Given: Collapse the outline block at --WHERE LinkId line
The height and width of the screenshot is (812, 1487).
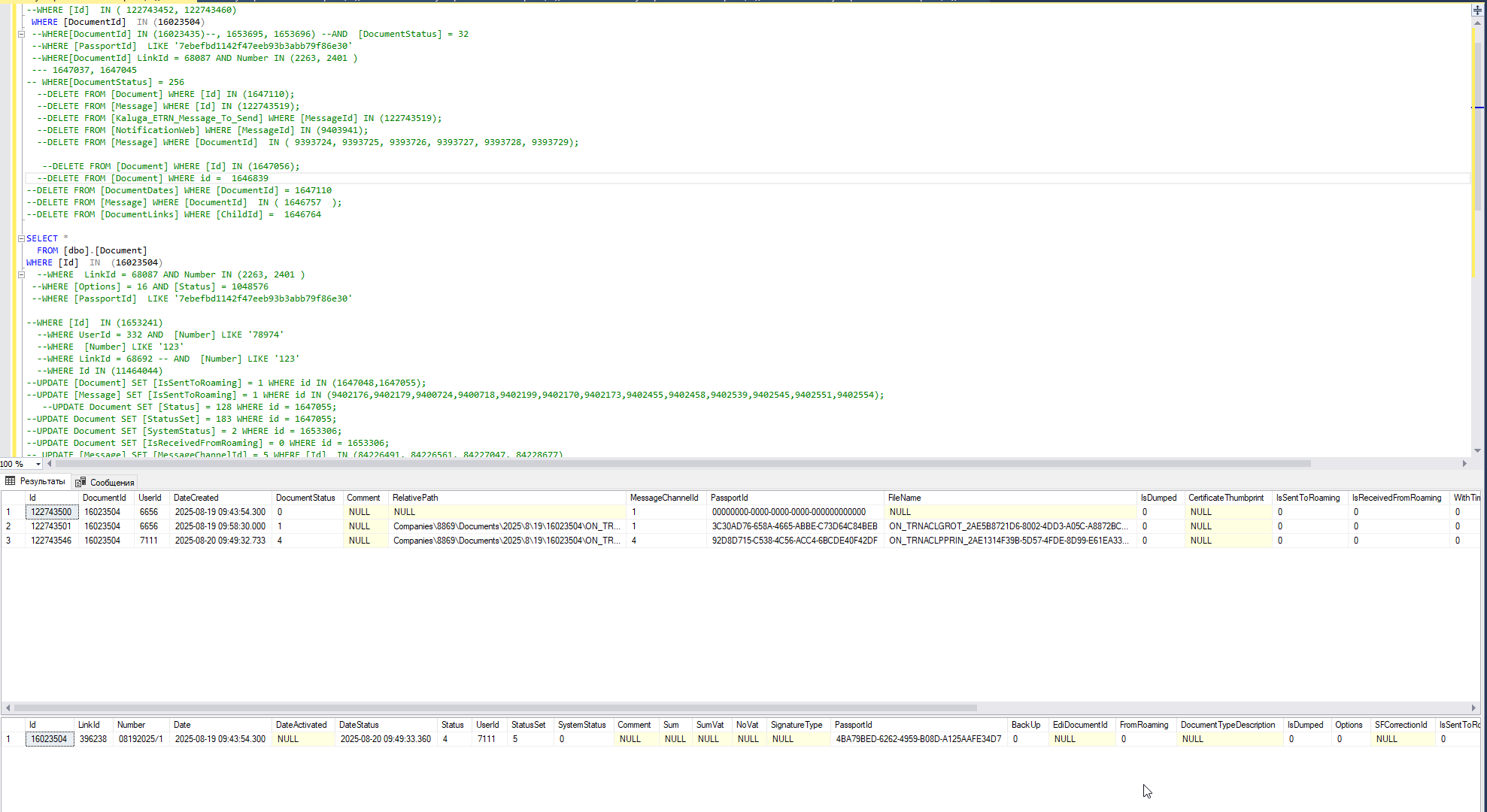Looking at the screenshot, I should pyautogui.click(x=21, y=274).
